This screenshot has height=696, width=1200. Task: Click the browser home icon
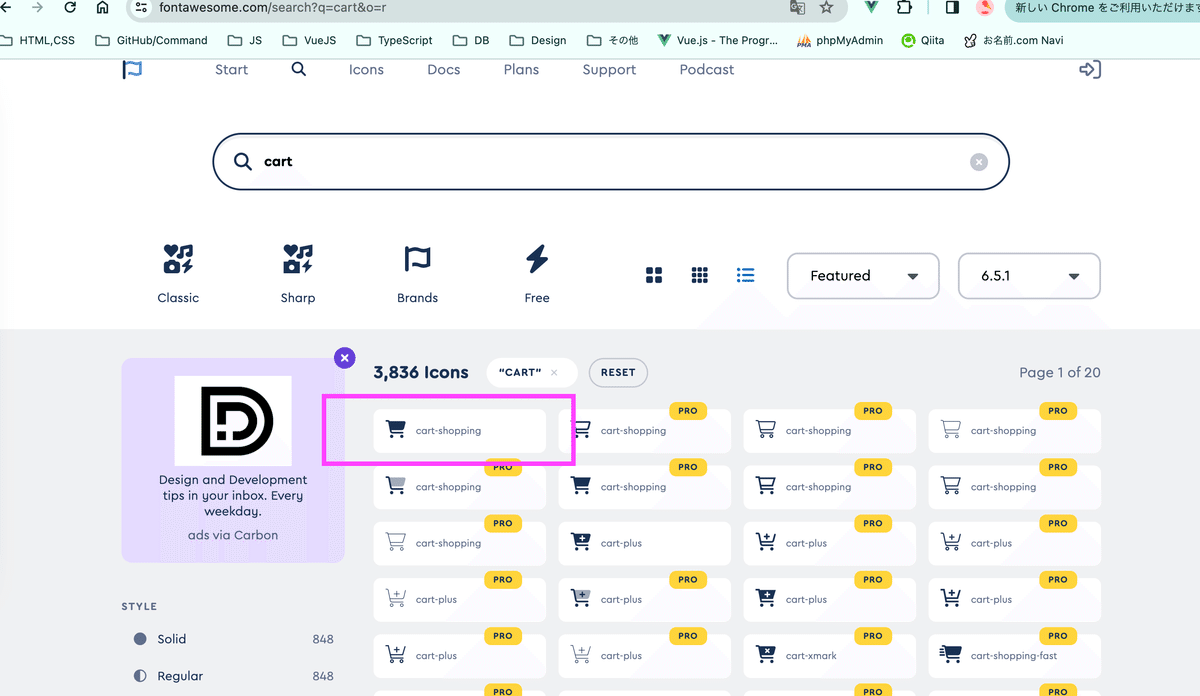102,7
